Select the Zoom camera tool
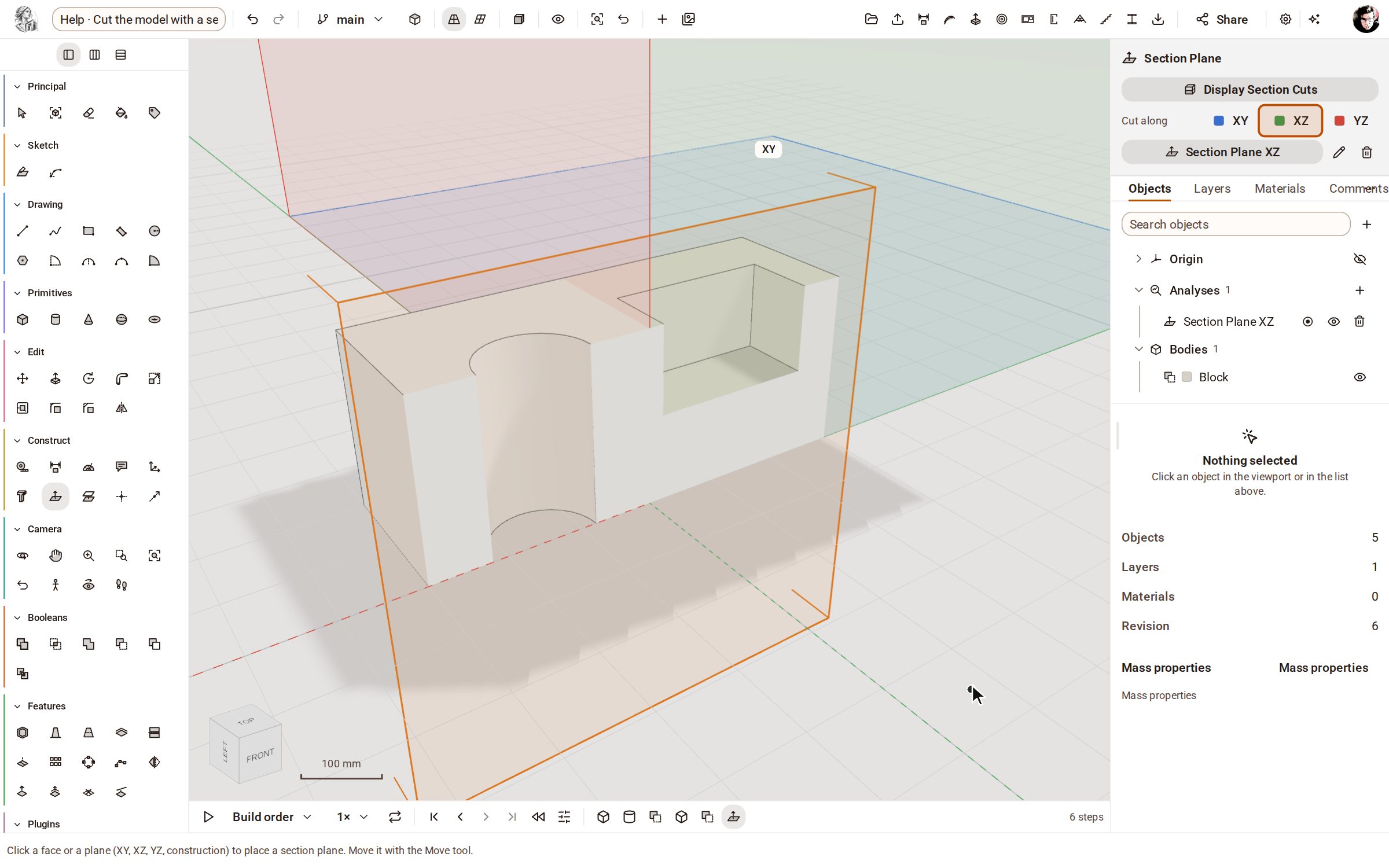This screenshot has width=1389, height=868. coord(89,556)
